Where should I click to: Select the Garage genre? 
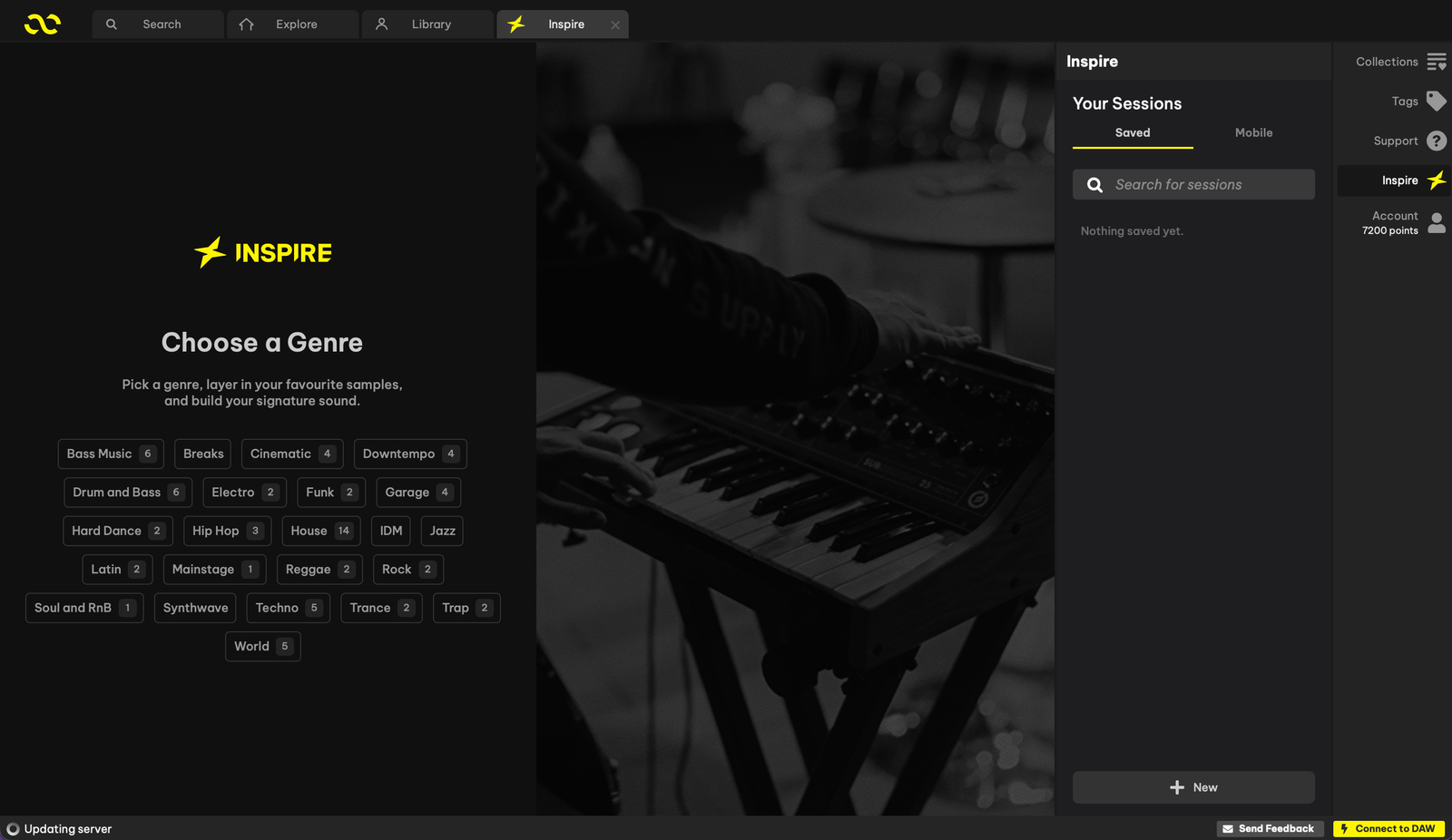[x=418, y=493]
